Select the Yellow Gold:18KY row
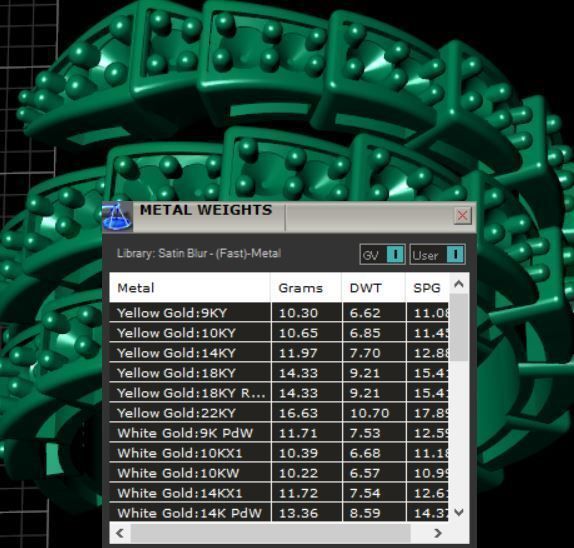Viewport: 574px width, 548px height. [x=279, y=373]
